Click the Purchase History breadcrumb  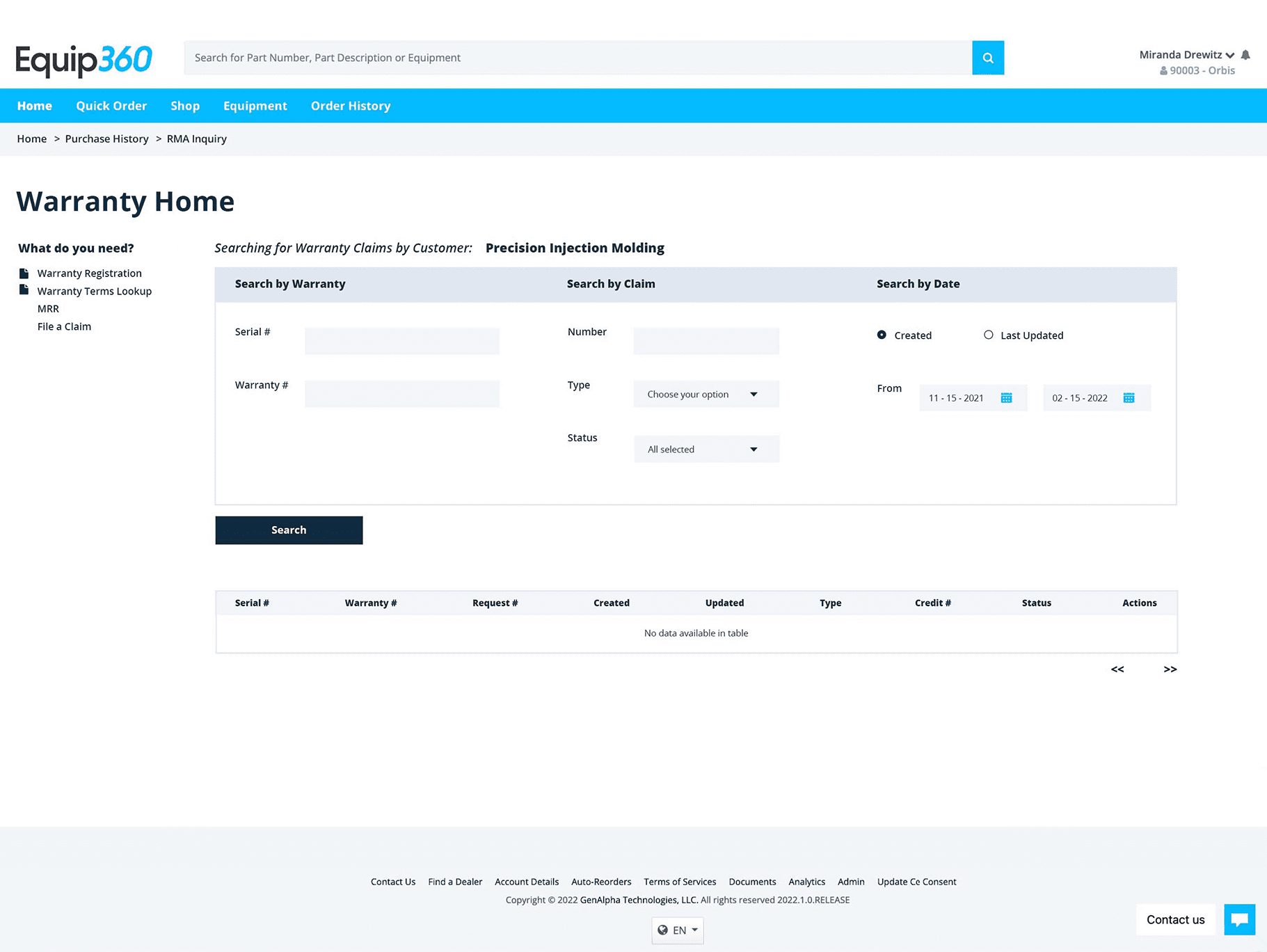click(107, 138)
